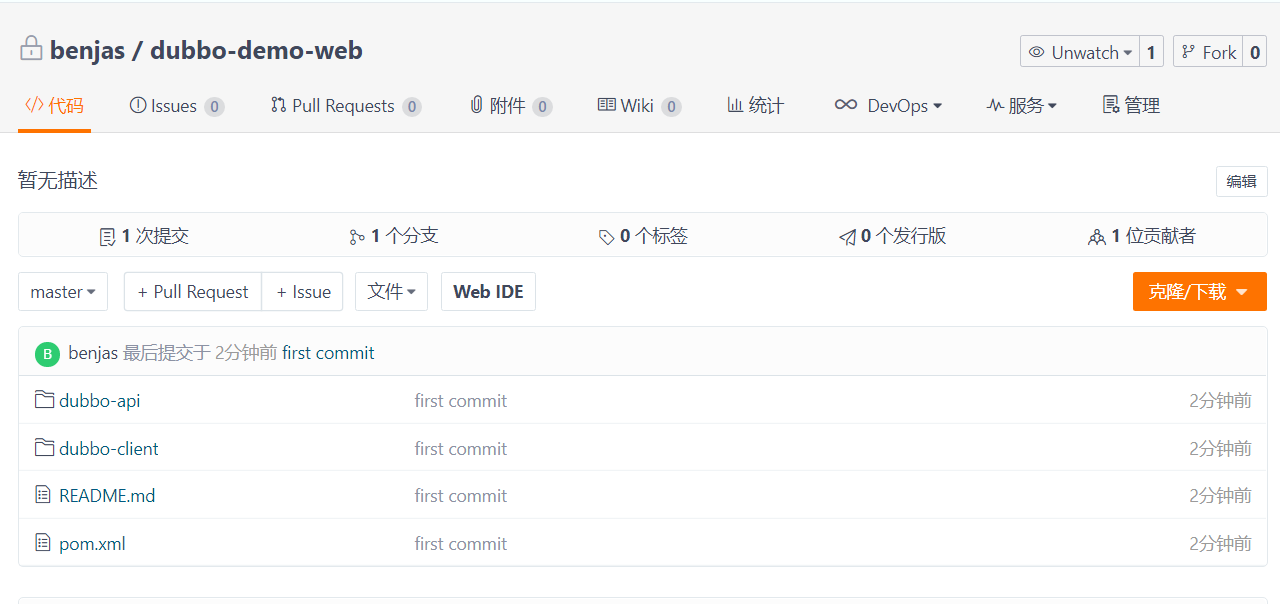Click benjas green avatar icon
Screen dimensions: 1280x604
click(47, 354)
